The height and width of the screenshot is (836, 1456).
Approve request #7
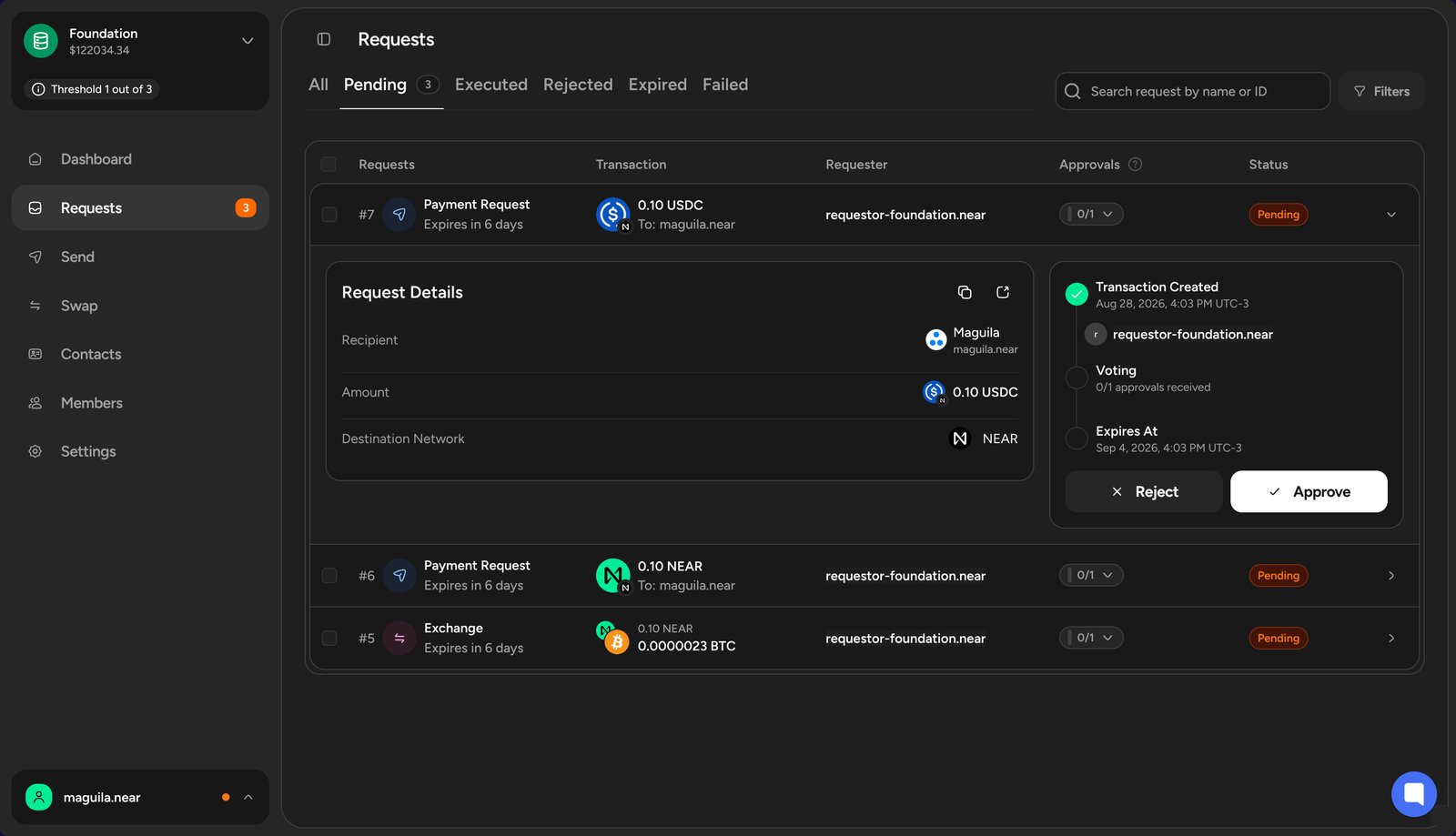coord(1309,491)
